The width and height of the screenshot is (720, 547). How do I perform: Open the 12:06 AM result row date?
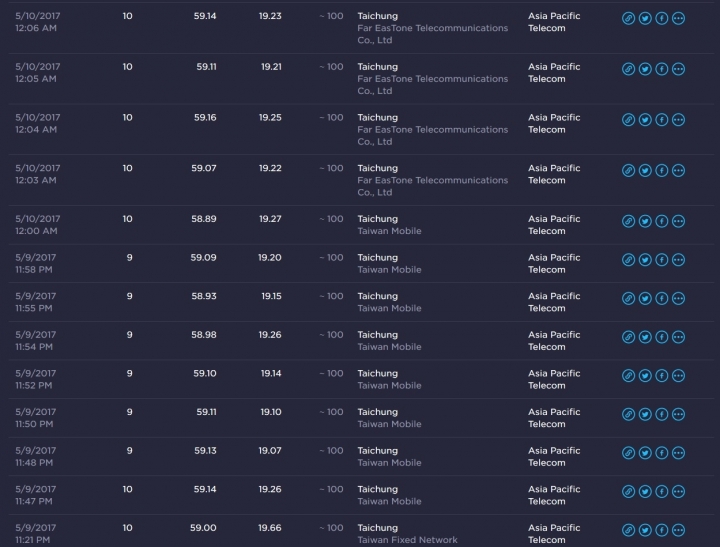(x=37, y=17)
